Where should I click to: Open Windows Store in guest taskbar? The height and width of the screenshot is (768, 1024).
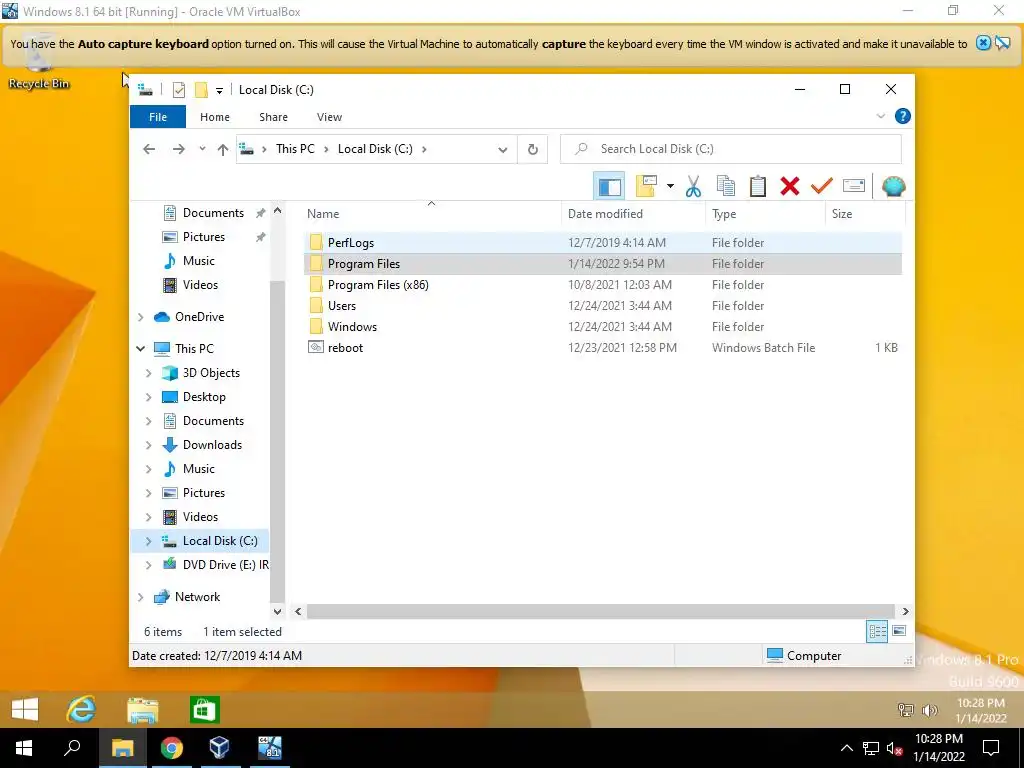[204, 709]
